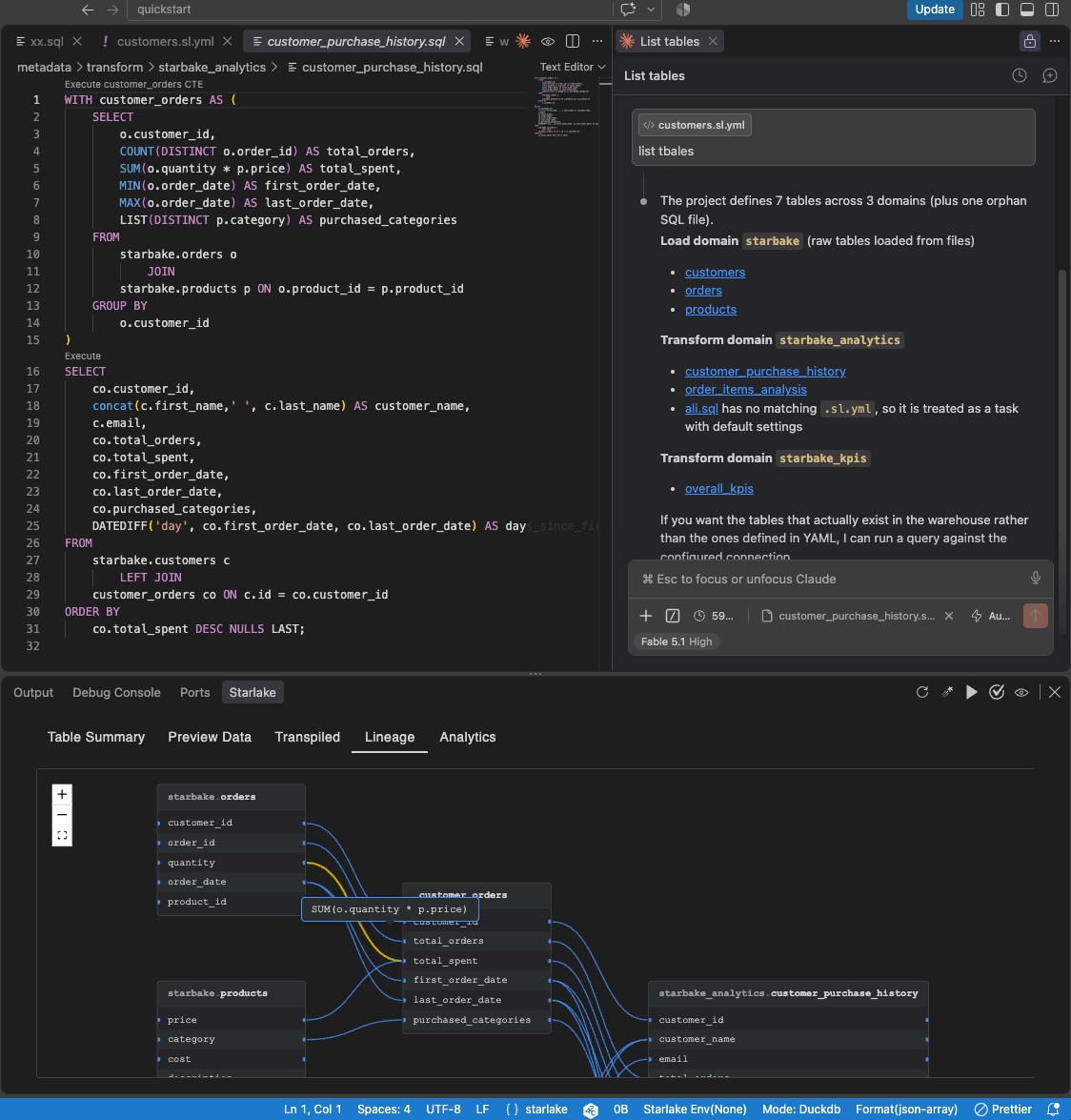
Task: Open the chat icon in title bar
Action: [x=628, y=10]
